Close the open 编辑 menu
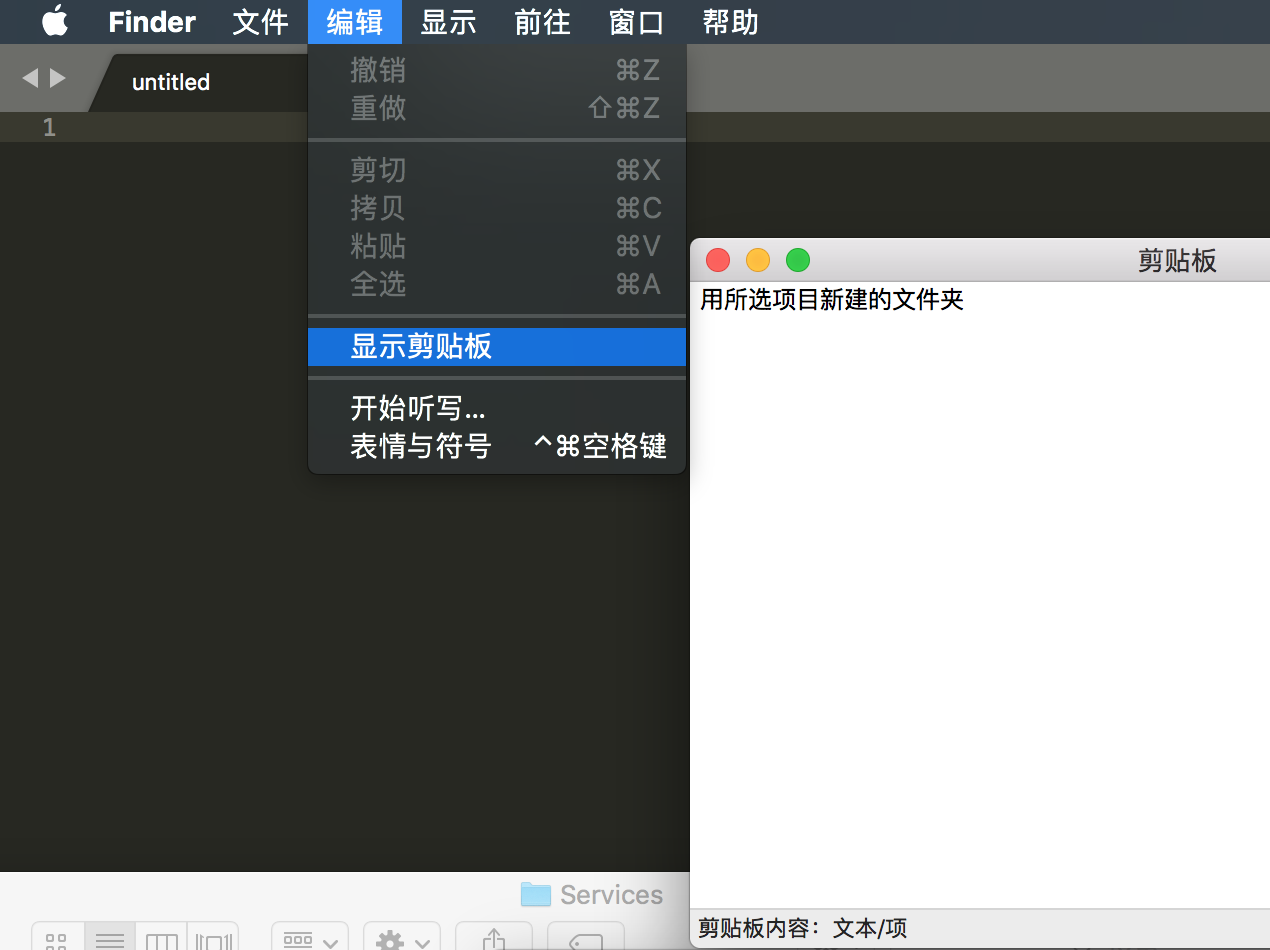 click(x=354, y=22)
